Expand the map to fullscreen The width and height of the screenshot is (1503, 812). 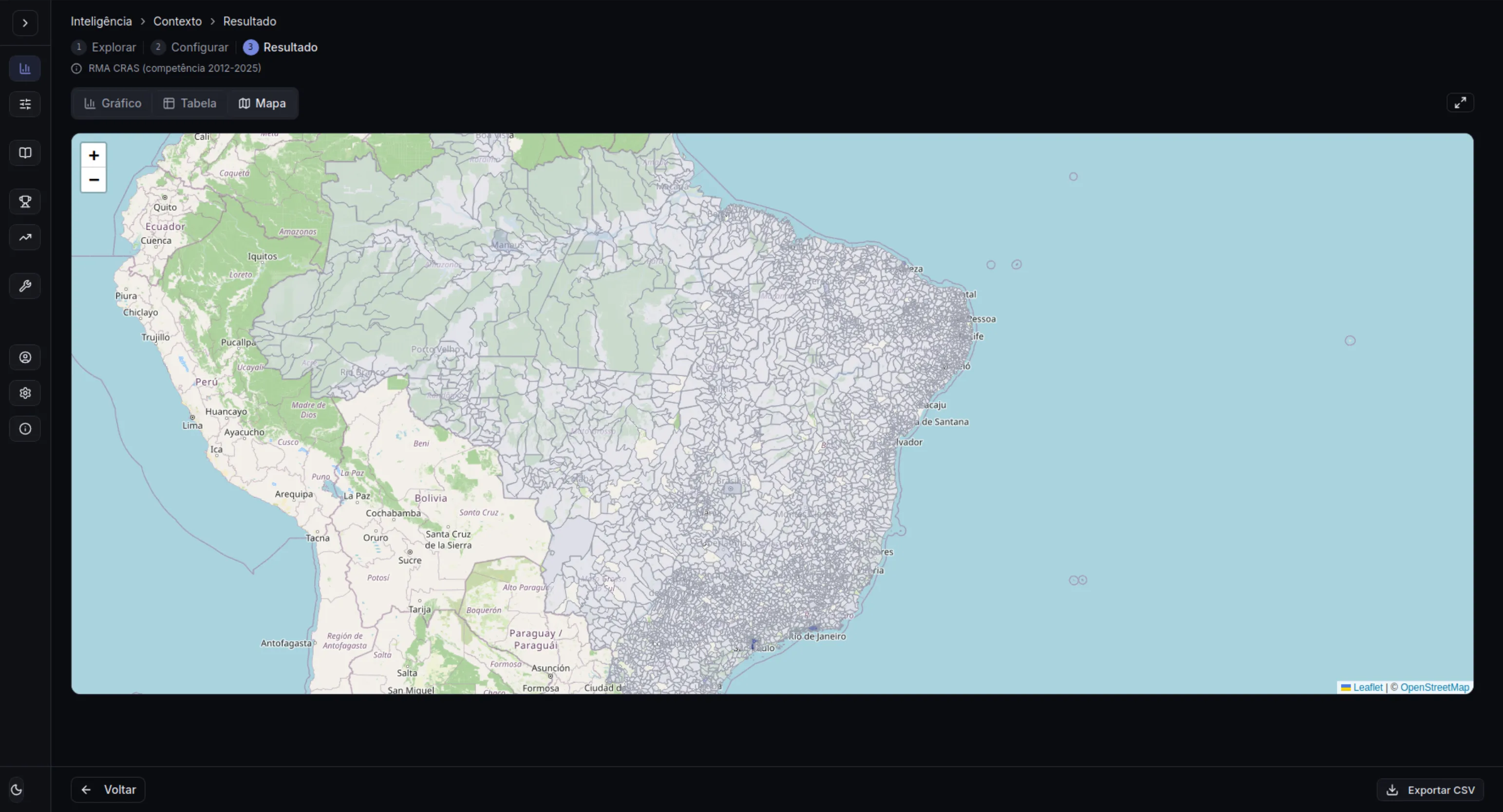point(1460,103)
